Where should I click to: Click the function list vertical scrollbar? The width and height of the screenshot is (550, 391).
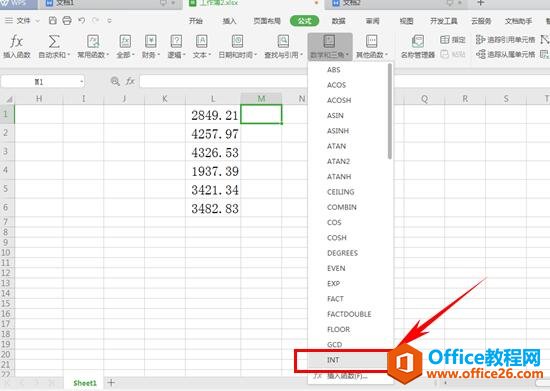(x=390, y=111)
